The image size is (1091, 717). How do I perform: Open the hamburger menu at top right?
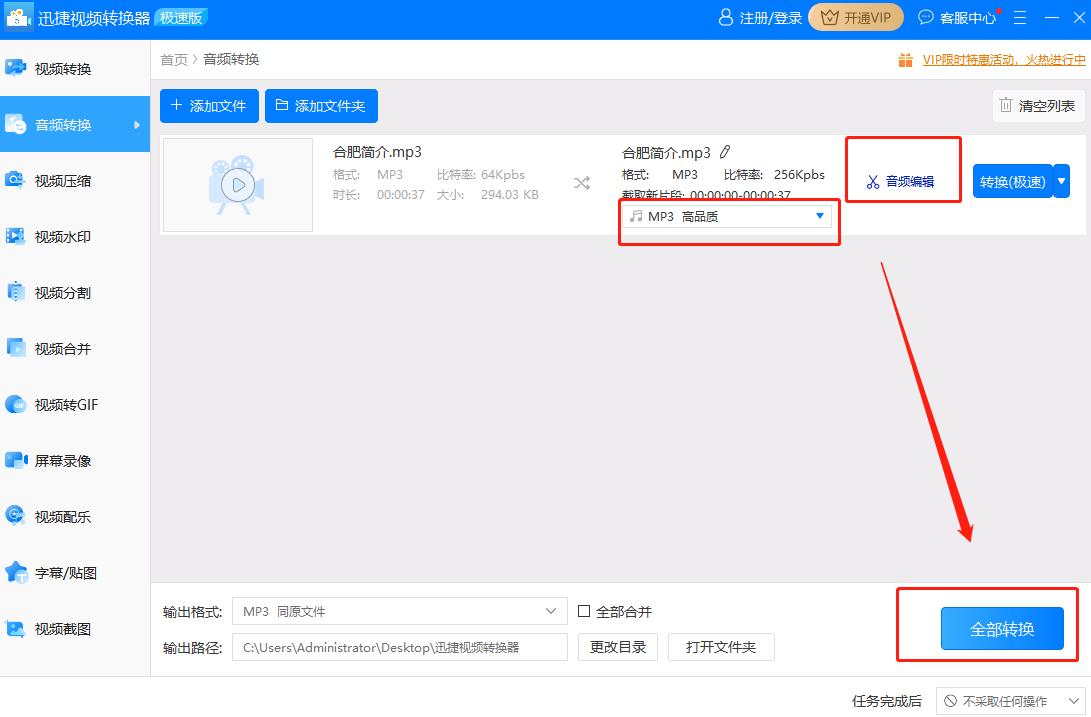(x=1019, y=17)
